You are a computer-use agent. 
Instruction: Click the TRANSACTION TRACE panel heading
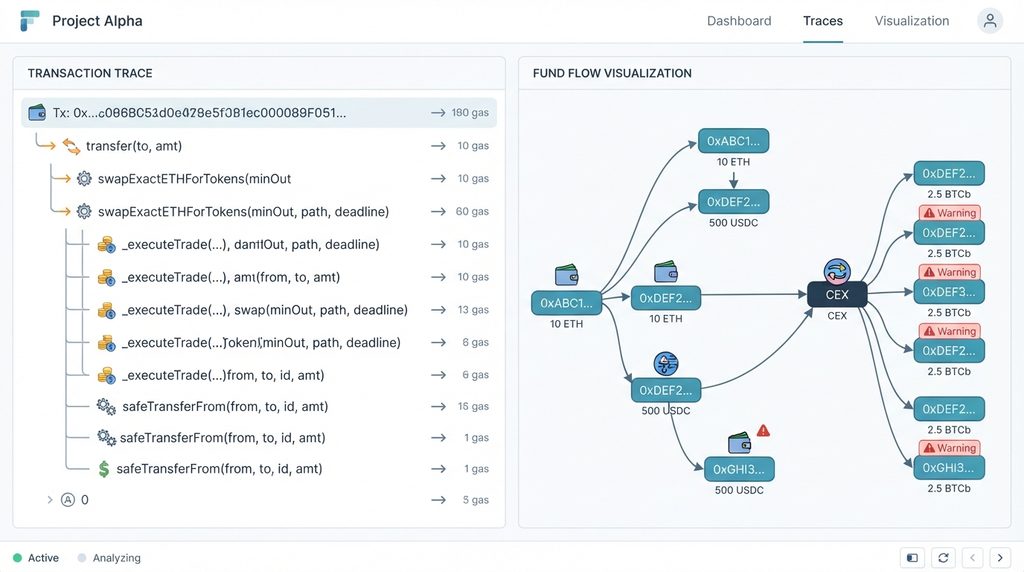(90, 73)
